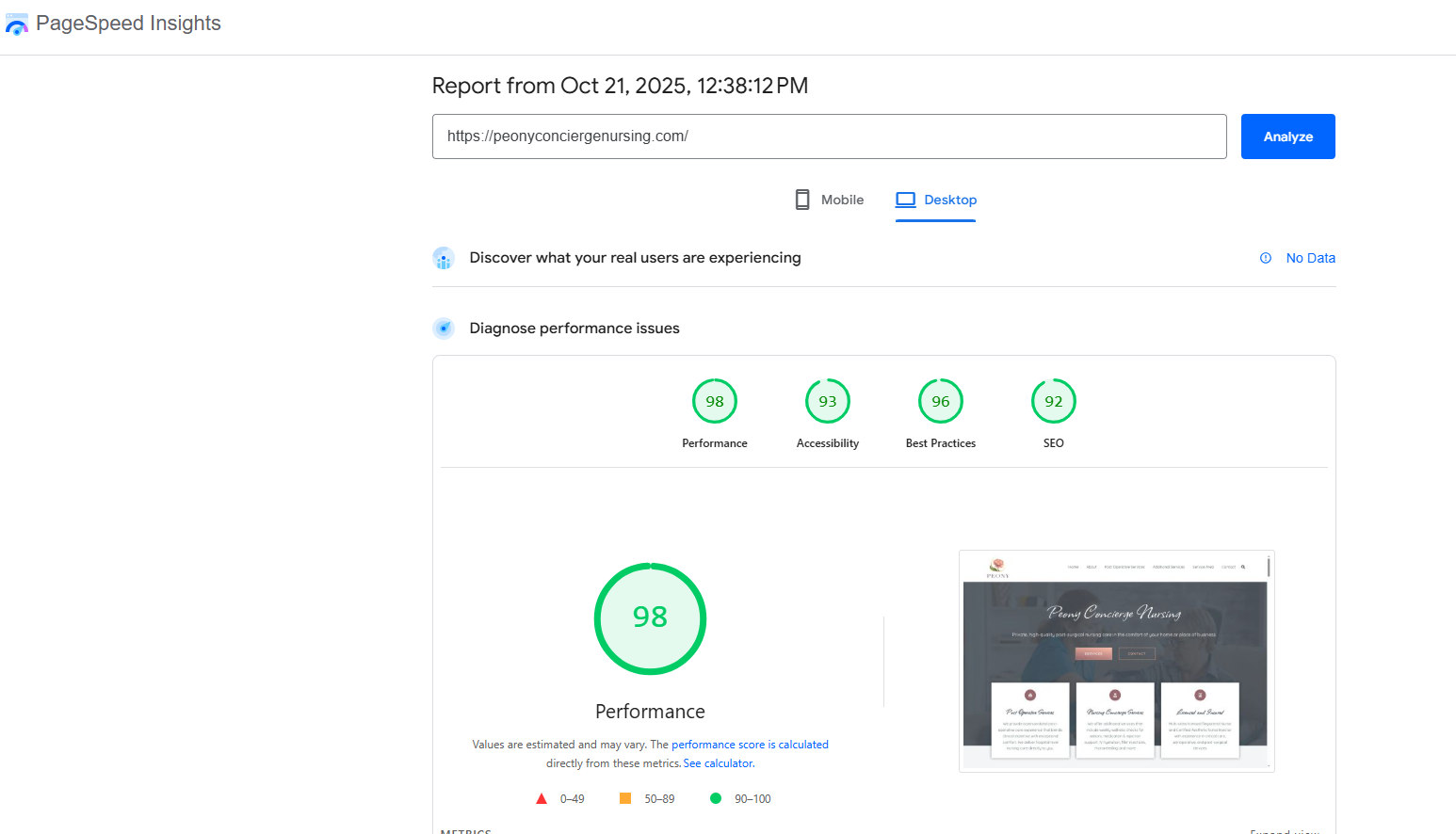Click the real users experience section icon
The height and width of the screenshot is (834, 1456).
point(443,258)
